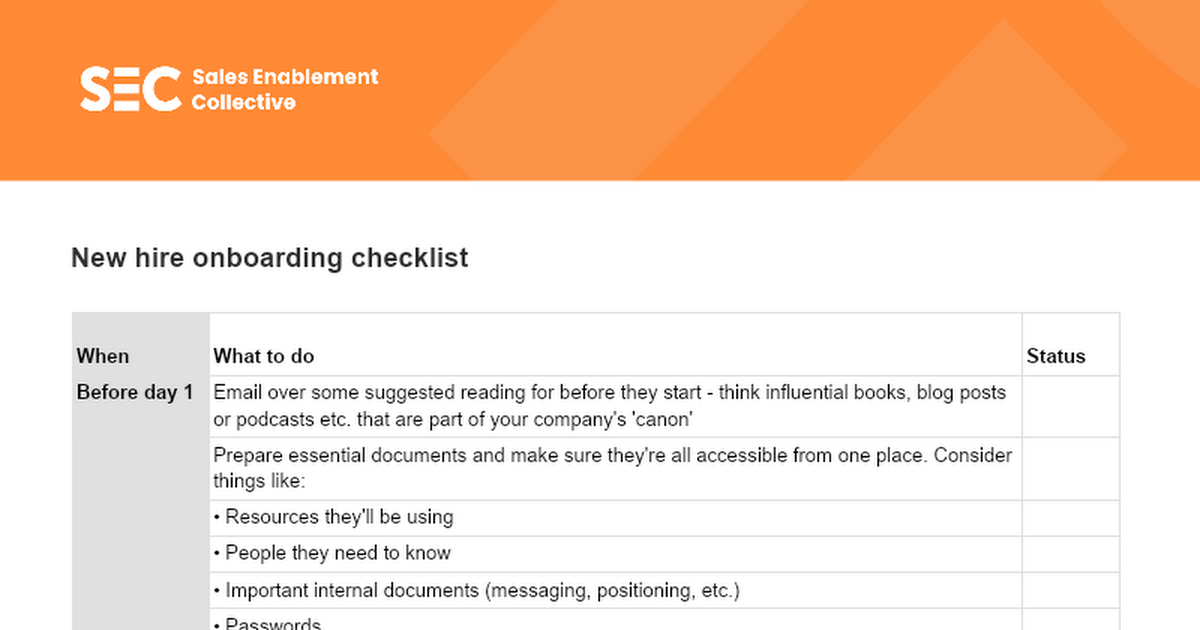Click status cell beside People row
The height and width of the screenshot is (630, 1200).
[x=1070, y=554]
